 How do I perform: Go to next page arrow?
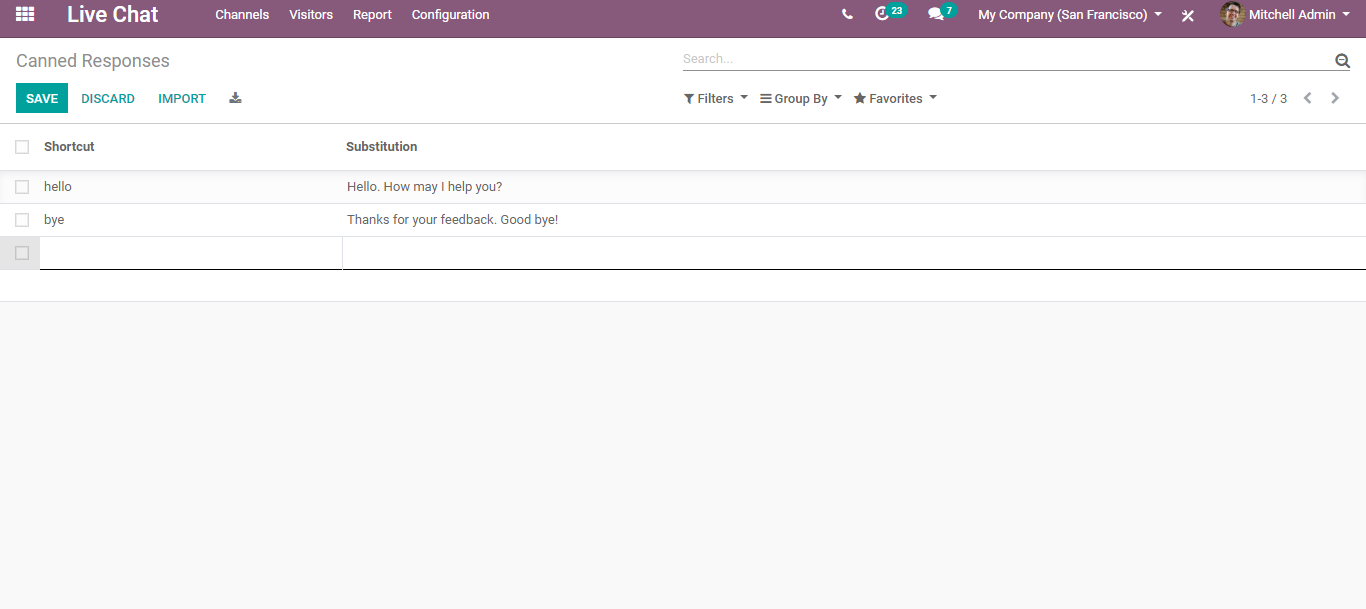(1335, 98)
